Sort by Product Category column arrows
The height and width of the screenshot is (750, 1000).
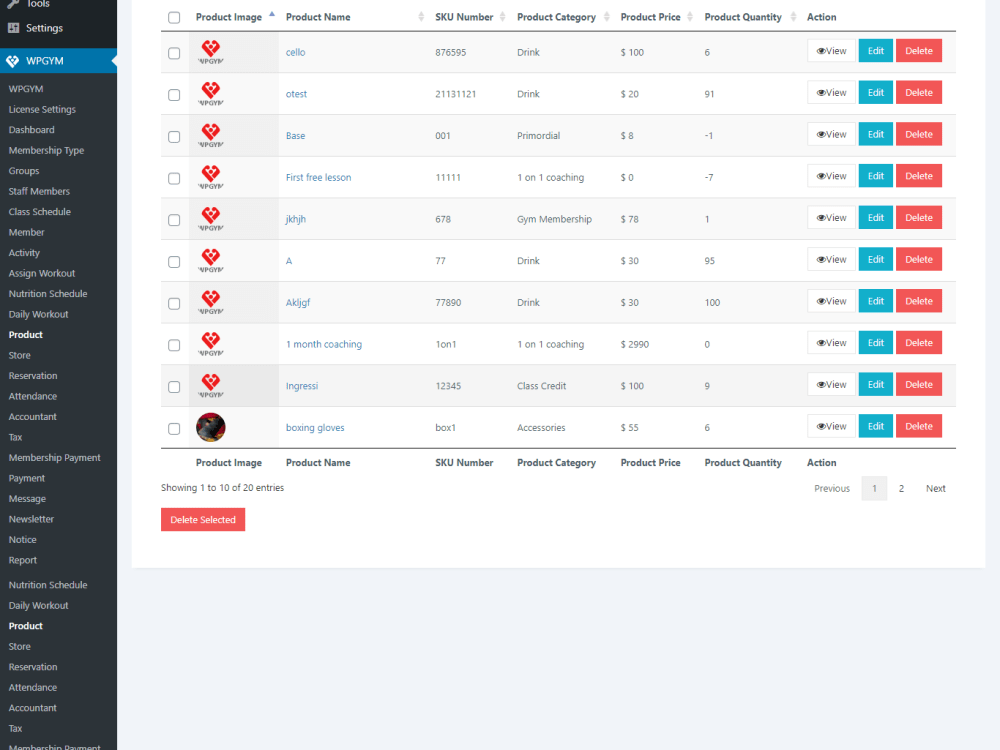tap(607, 17)
